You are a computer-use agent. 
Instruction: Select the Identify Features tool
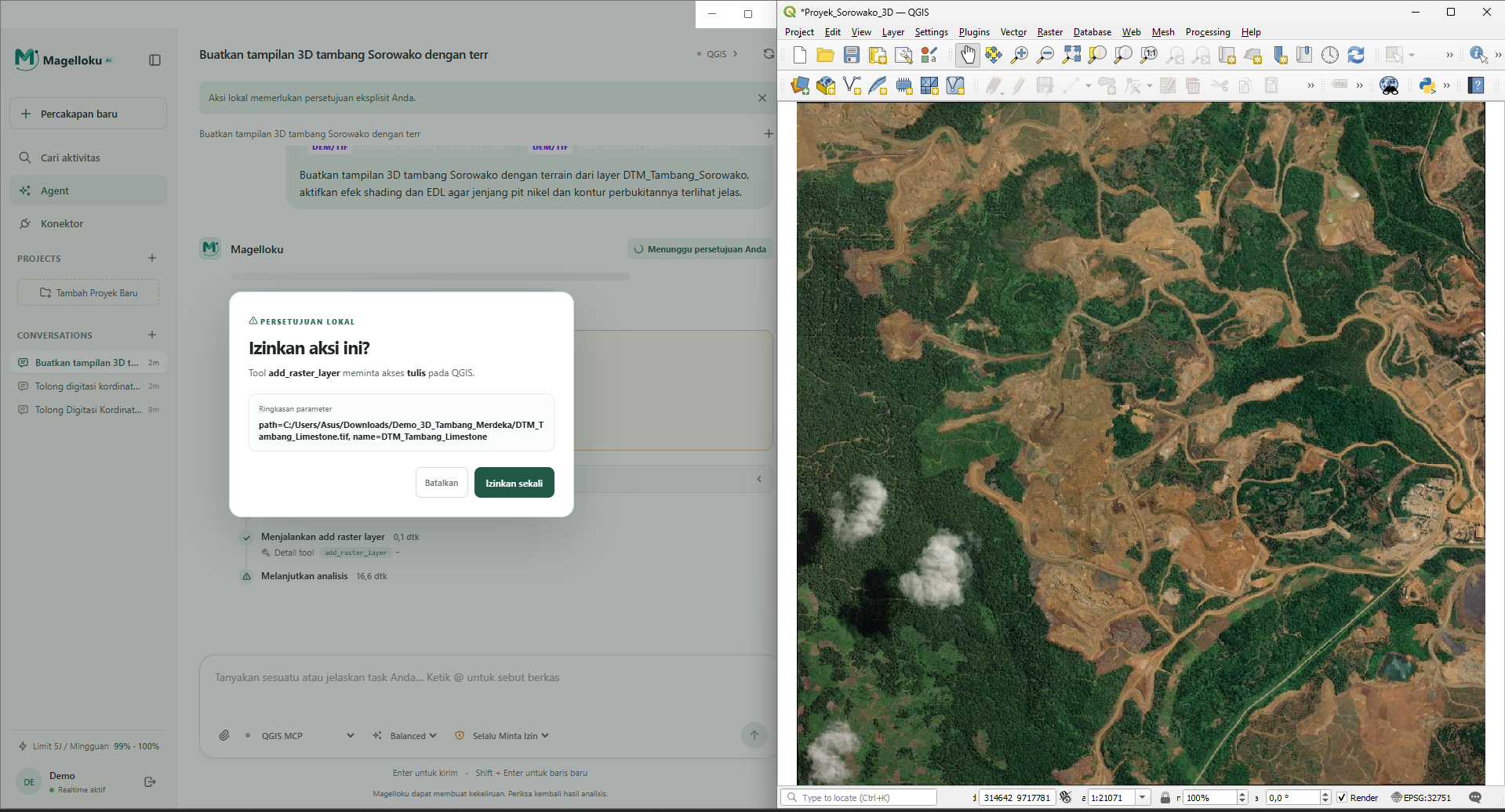point(1478,55)
